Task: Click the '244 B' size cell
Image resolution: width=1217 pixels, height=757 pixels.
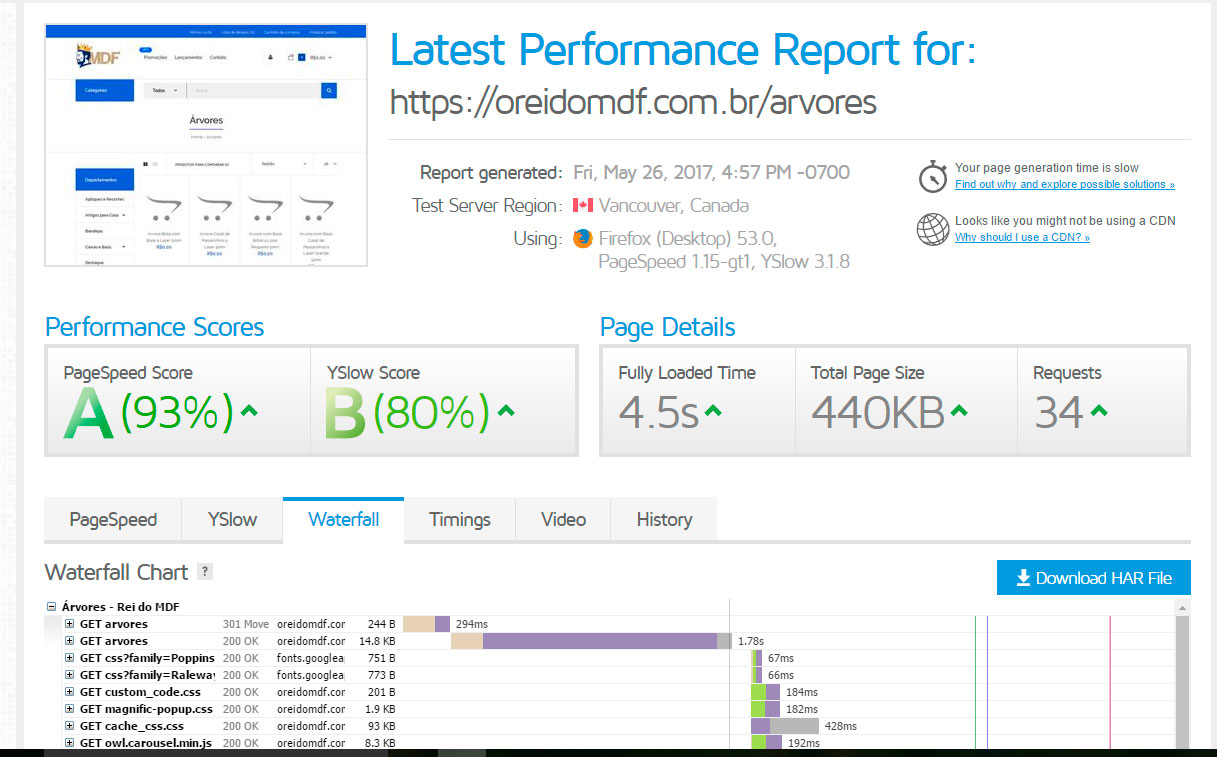Action: (383, 624)
